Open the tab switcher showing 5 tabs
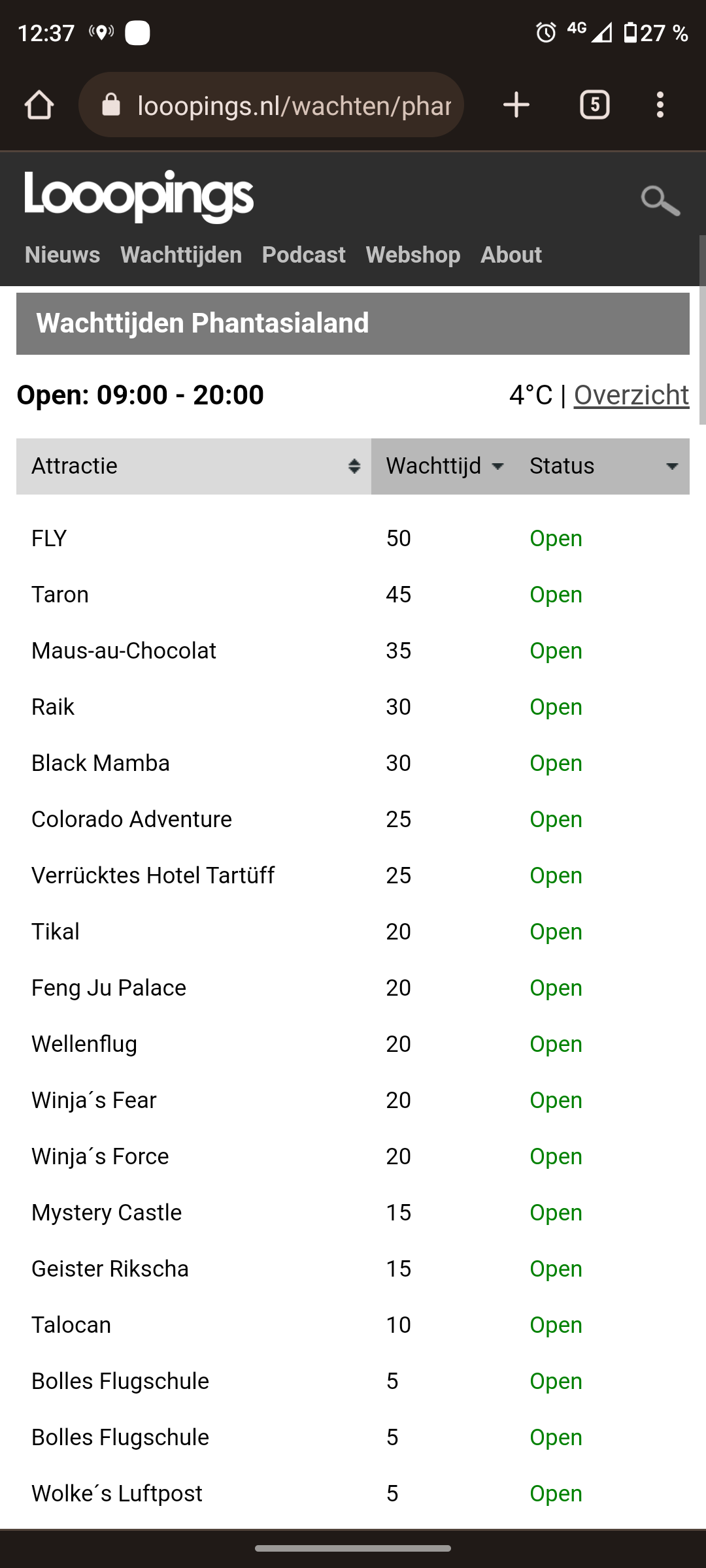706x1568 pixels. click(594, 105)
